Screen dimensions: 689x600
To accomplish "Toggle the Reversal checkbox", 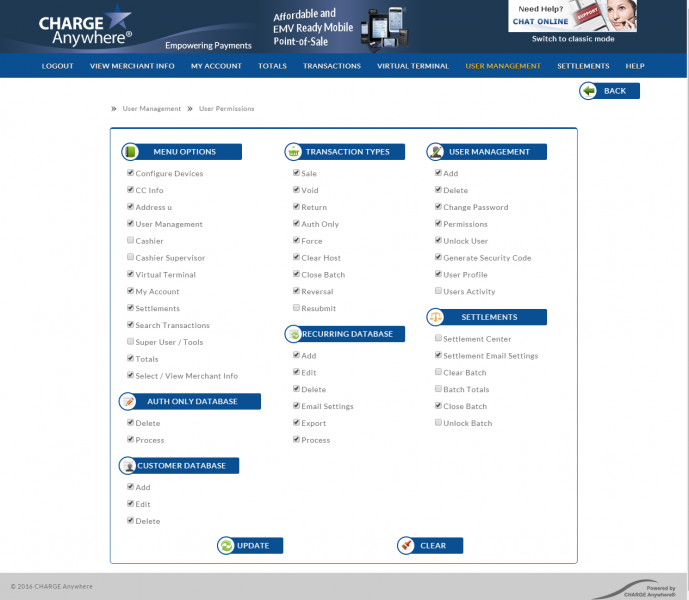I will click(x=297, y=291).
